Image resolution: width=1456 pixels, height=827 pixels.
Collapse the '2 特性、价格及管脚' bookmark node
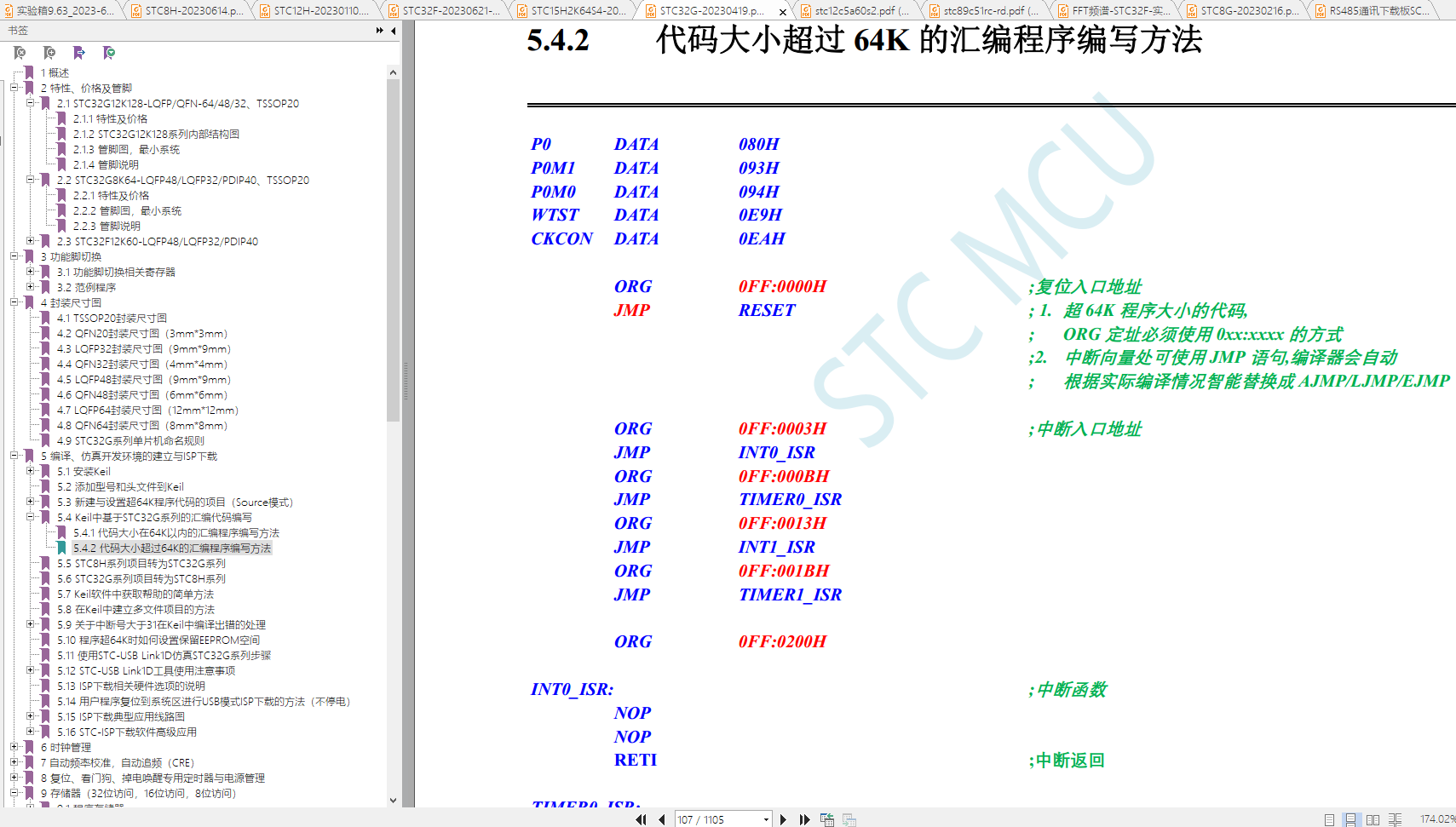pyautogui.click(x=14, y=88)
